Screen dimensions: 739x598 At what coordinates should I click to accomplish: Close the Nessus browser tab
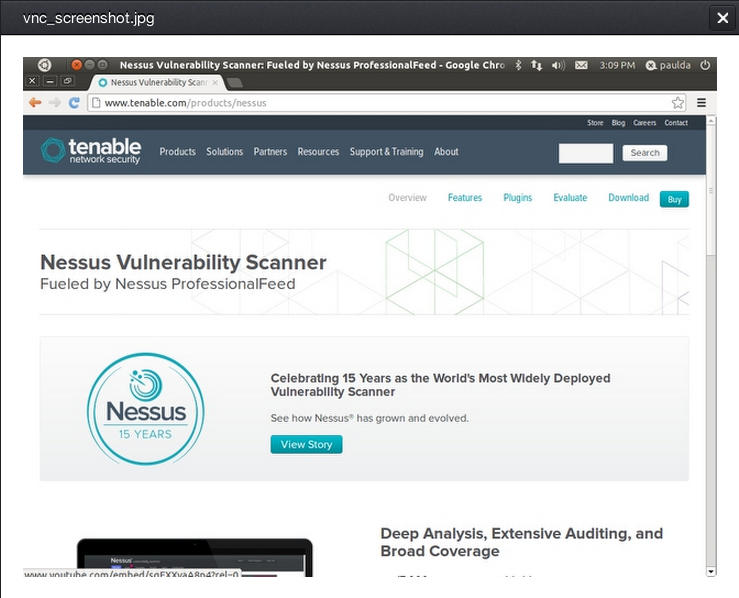coord(215,82)
